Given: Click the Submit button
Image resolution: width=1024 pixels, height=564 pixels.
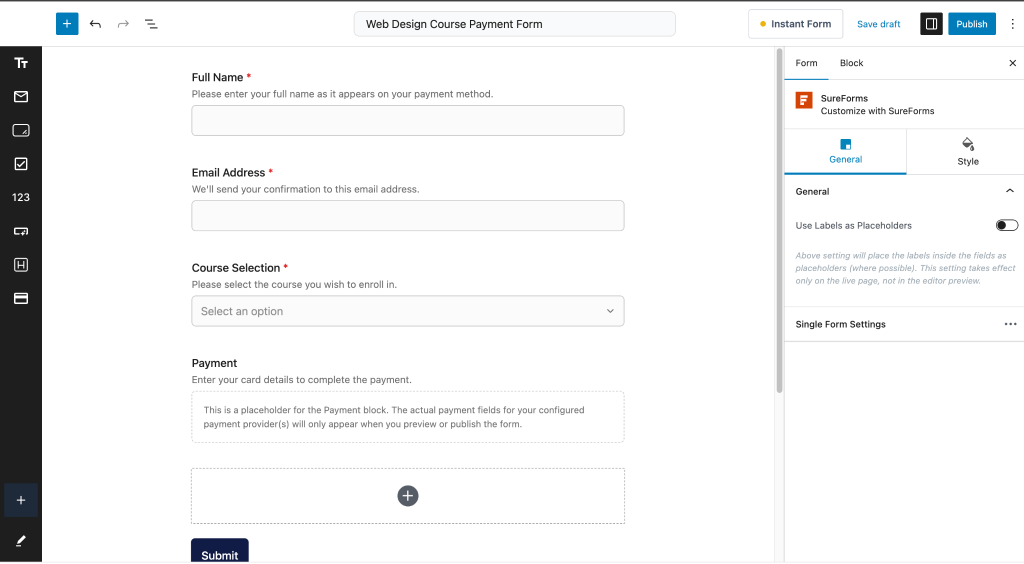Looking at the screenshot, I should point(219,551).
